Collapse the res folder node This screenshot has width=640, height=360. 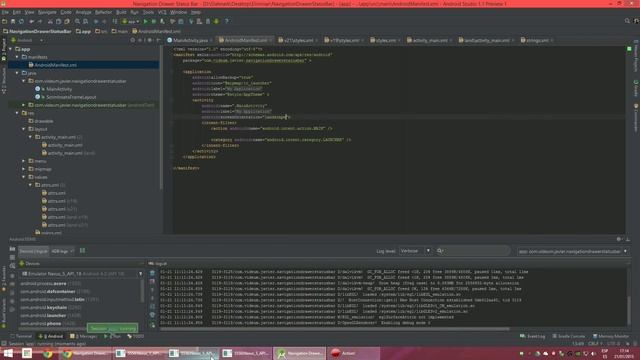pos(17,113)
